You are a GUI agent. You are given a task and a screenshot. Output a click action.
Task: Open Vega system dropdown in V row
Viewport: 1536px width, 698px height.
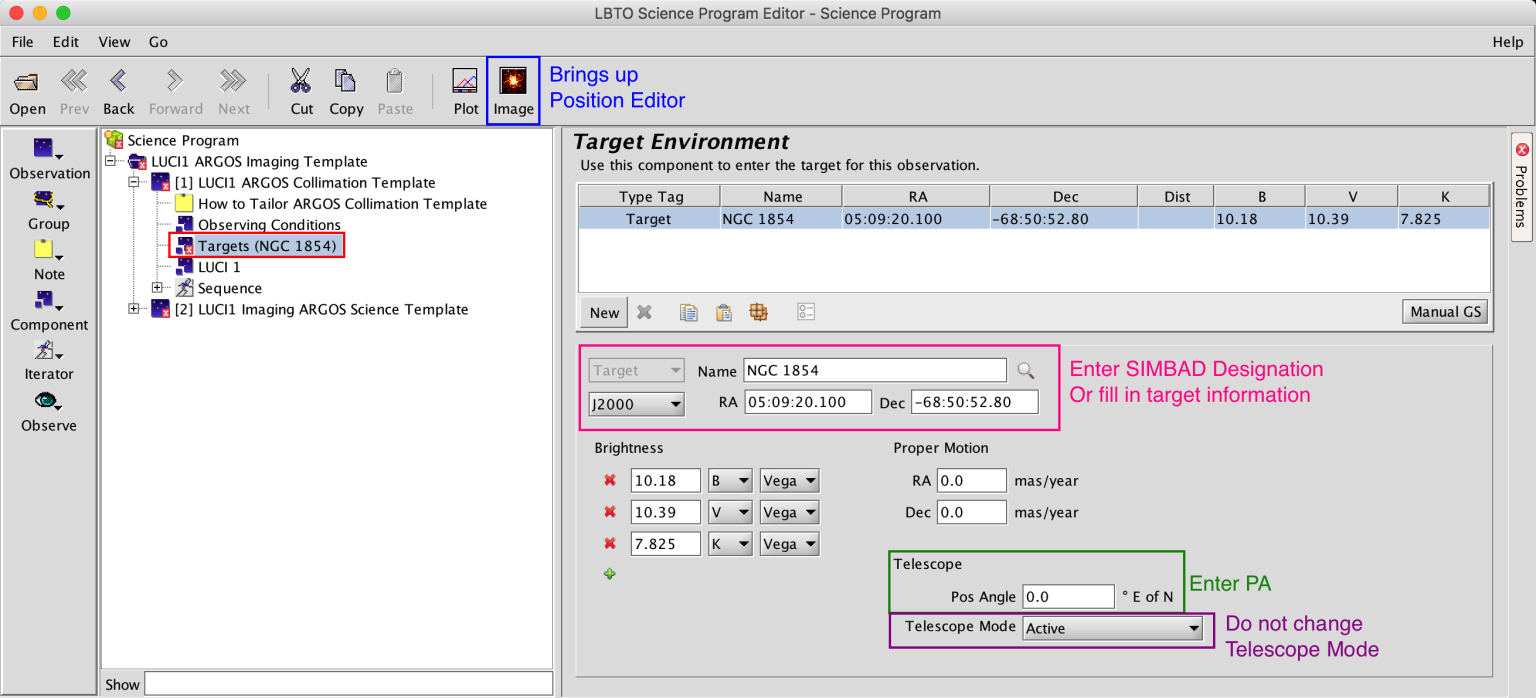[x=790, y=513]
